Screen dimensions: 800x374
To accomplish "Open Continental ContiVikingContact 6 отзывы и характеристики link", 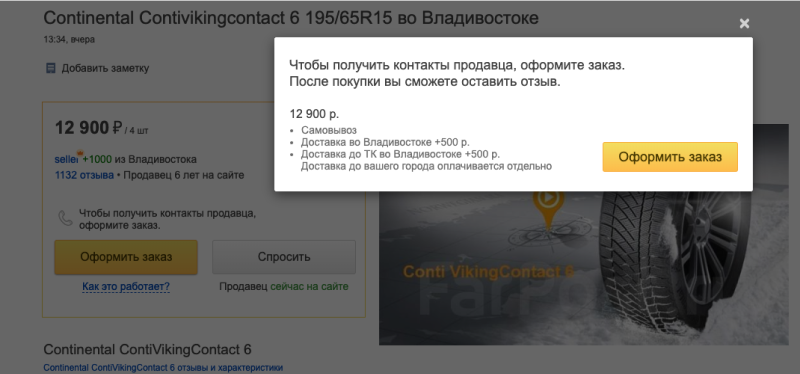I will point(163,368).
